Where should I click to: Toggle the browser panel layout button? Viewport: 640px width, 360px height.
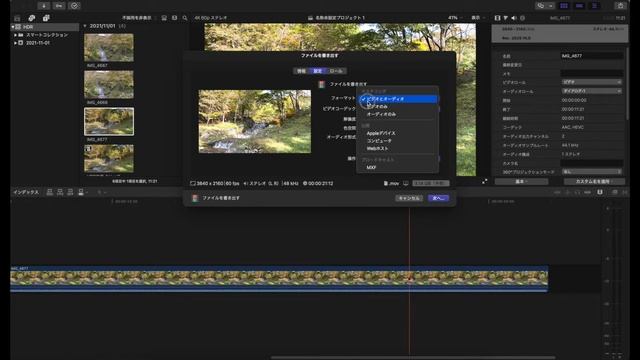pos(564,6)
